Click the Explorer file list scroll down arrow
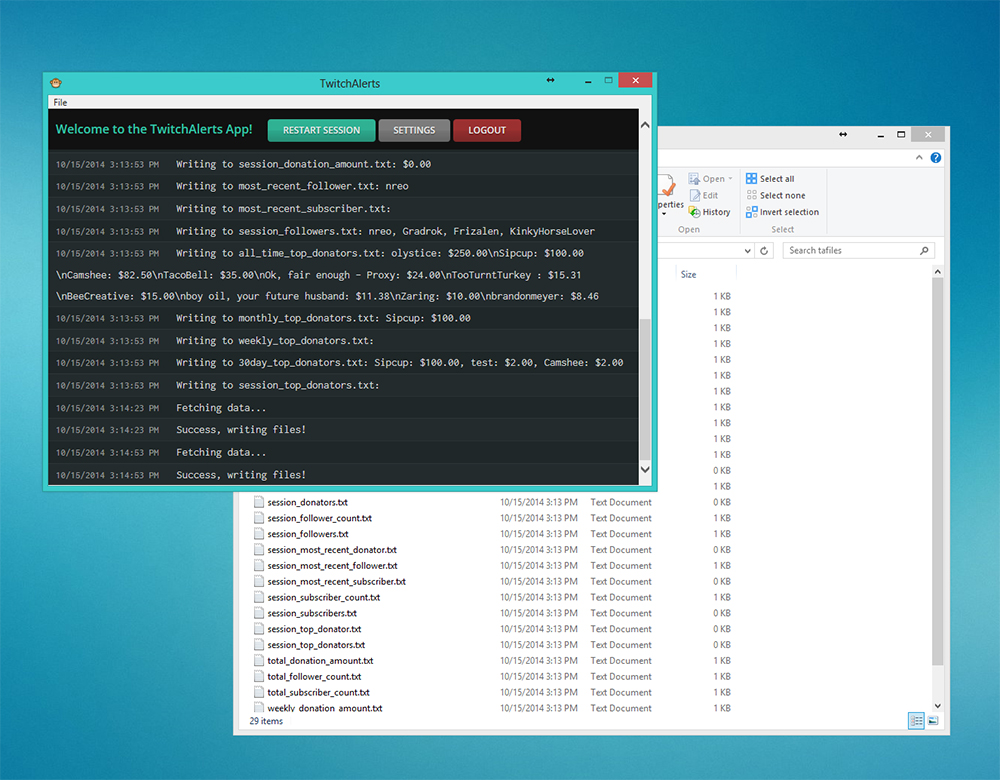This screenshot has height=780, width=1000. click(938, 705)
